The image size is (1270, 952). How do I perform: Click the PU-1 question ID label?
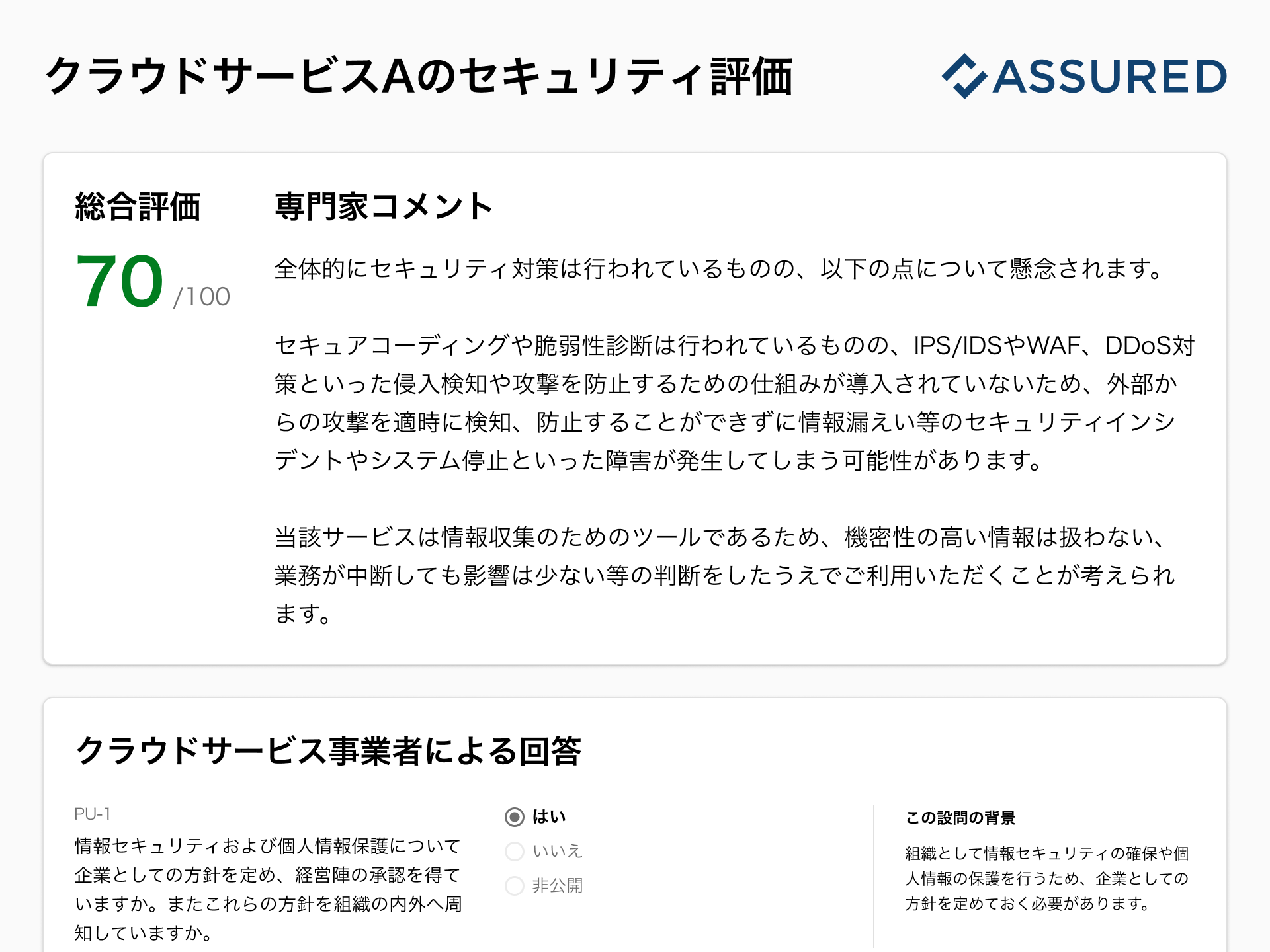click(93, 814)
